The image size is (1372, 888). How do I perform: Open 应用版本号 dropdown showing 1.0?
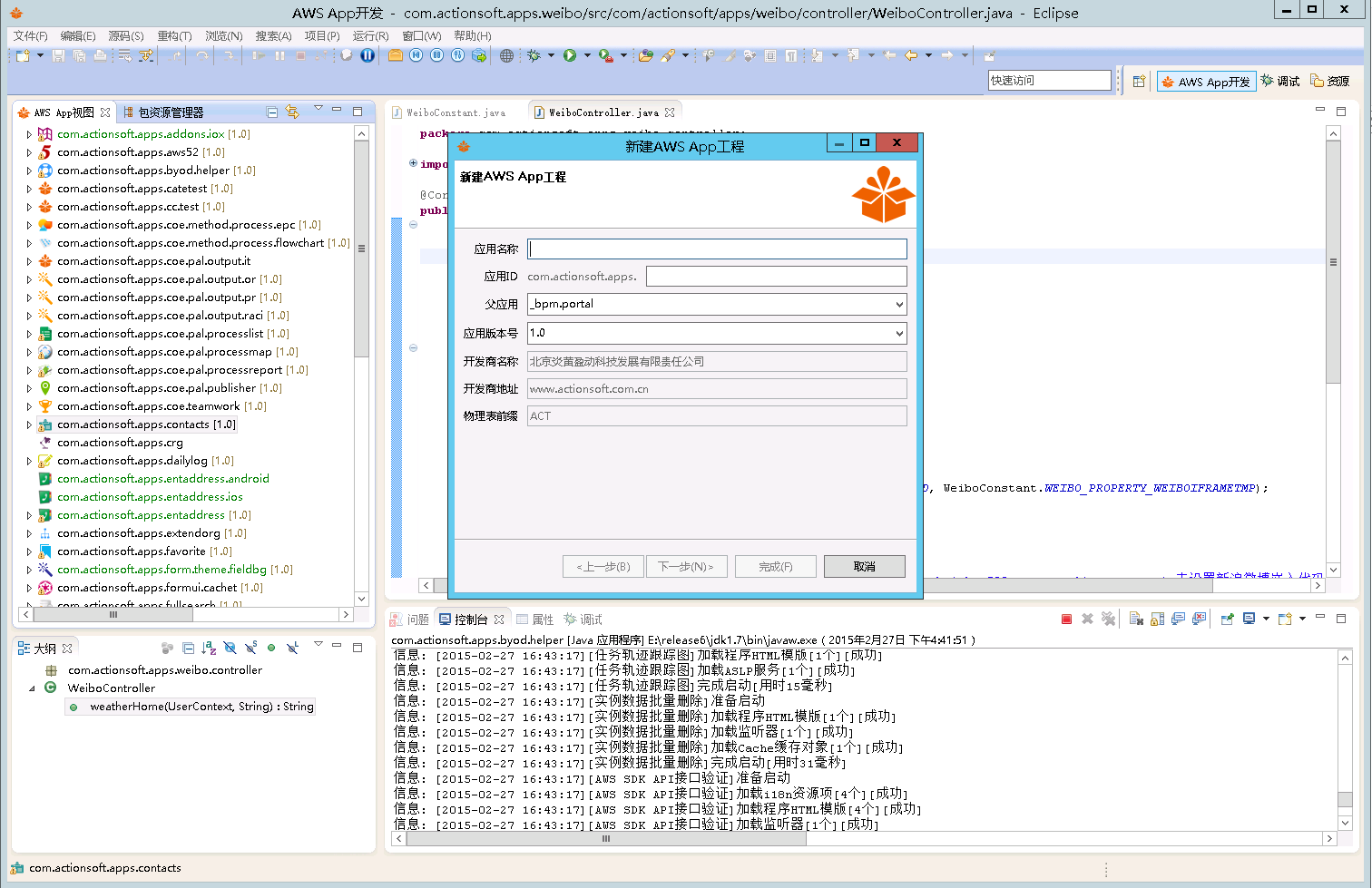(x=898, y=334)
